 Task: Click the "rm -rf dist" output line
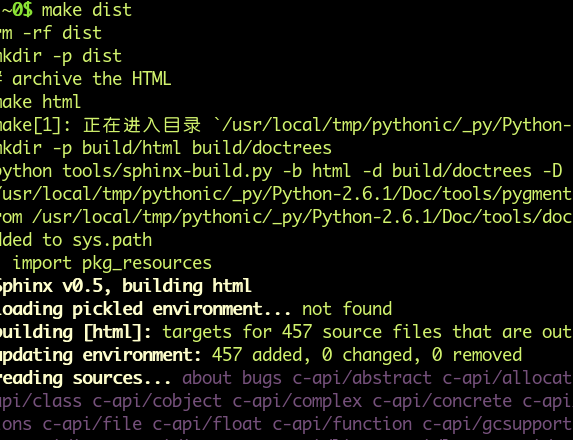coord(50,33)
